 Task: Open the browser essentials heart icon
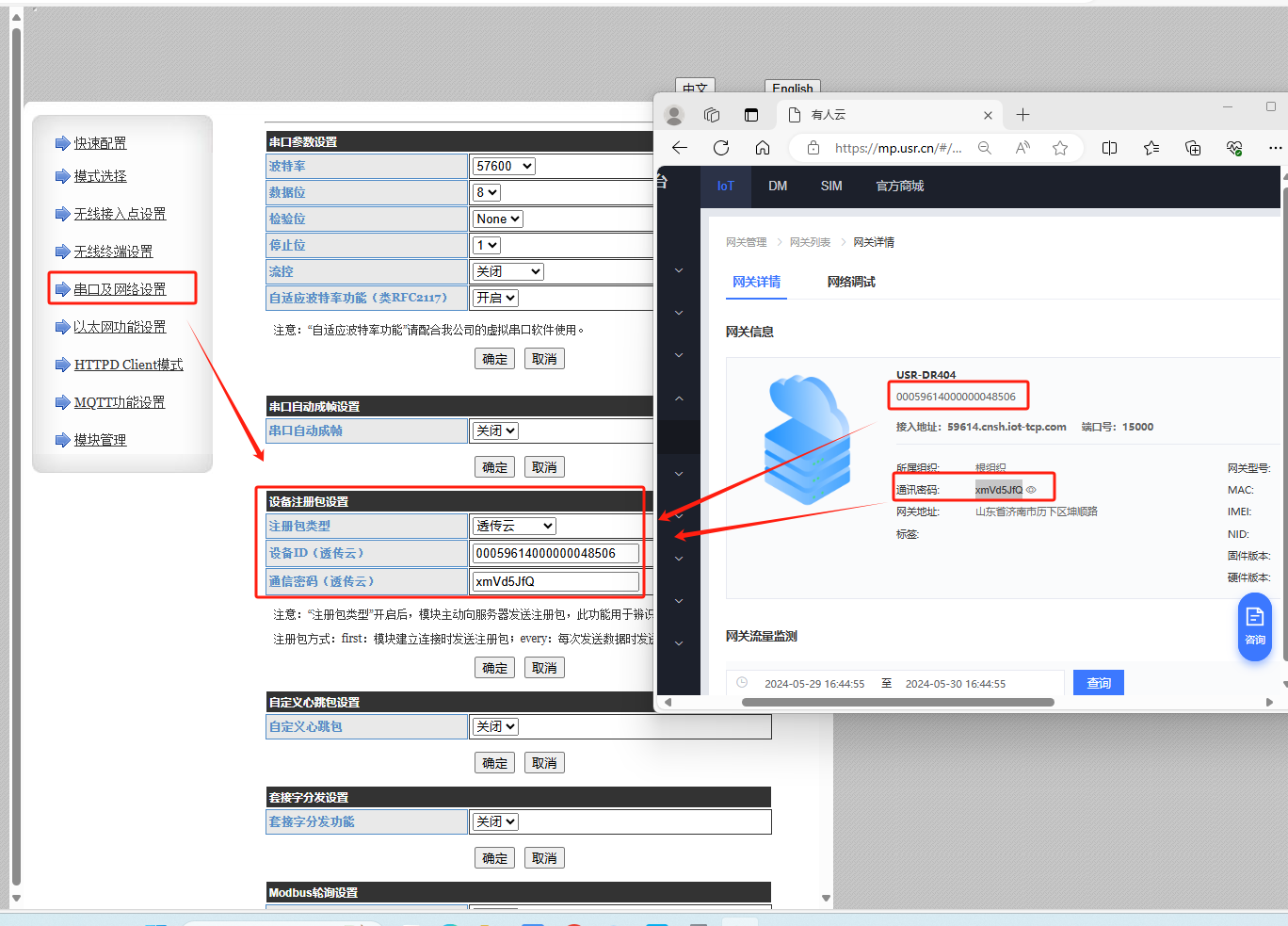click(1234, 148)
